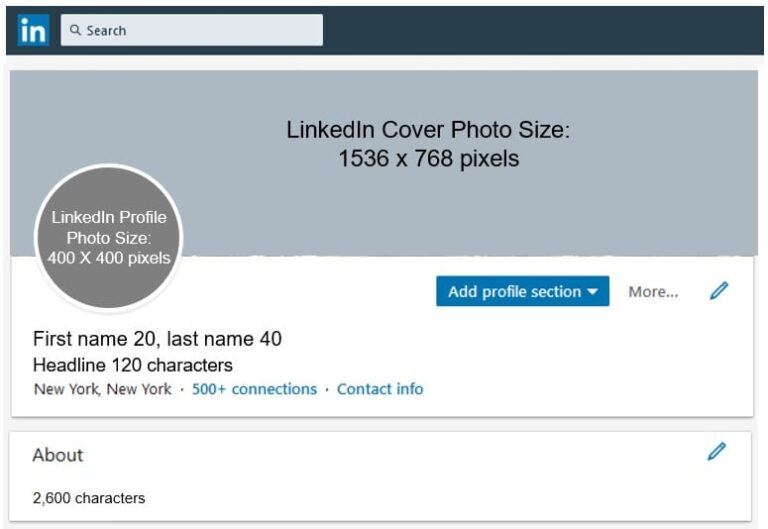Focus the Search input field
768x529 pixels.
200,30
